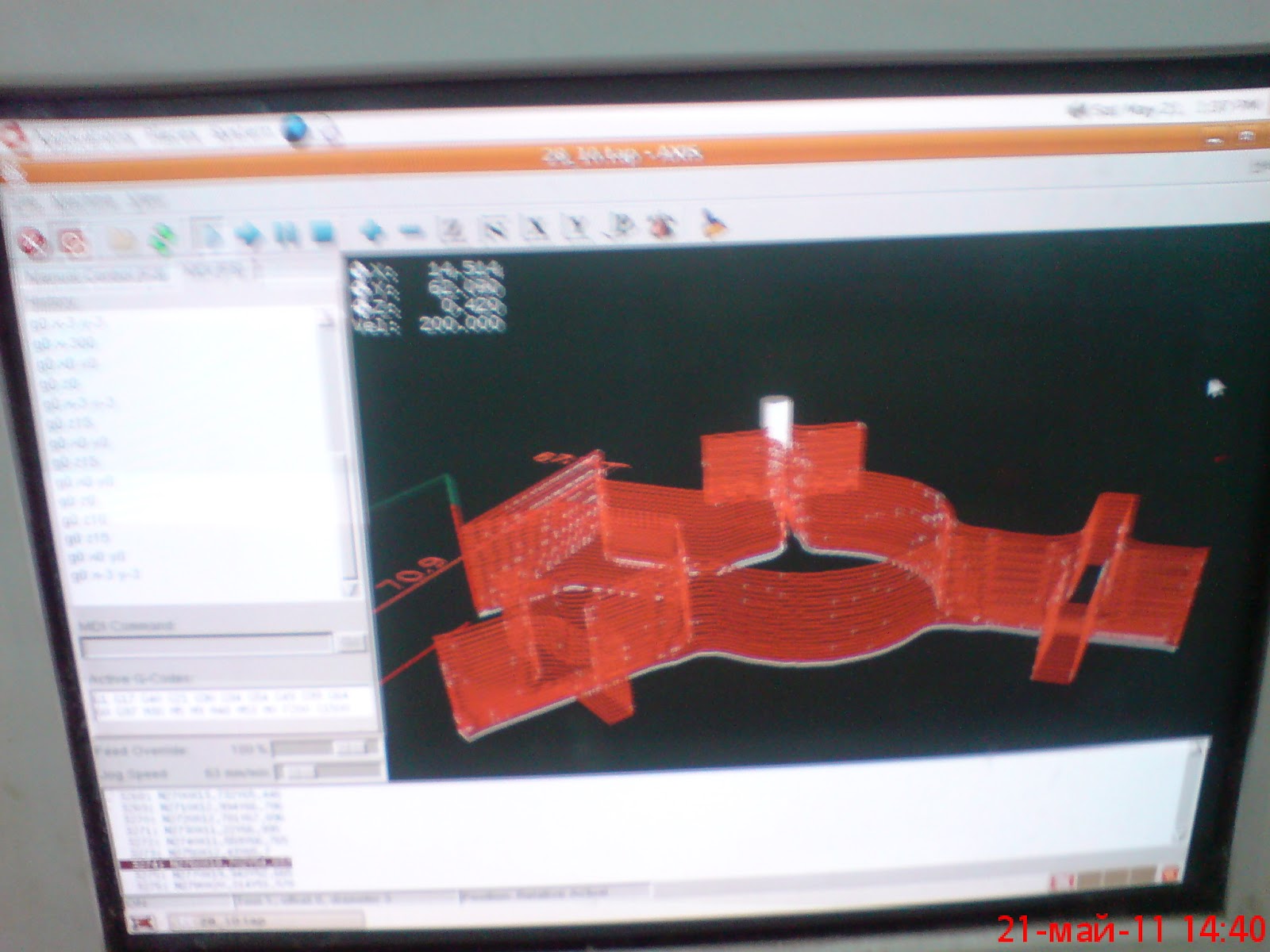The image size is (1270, 952).
Task: Toggle rotate mode for the preview
Action: [x=660, y=225]
